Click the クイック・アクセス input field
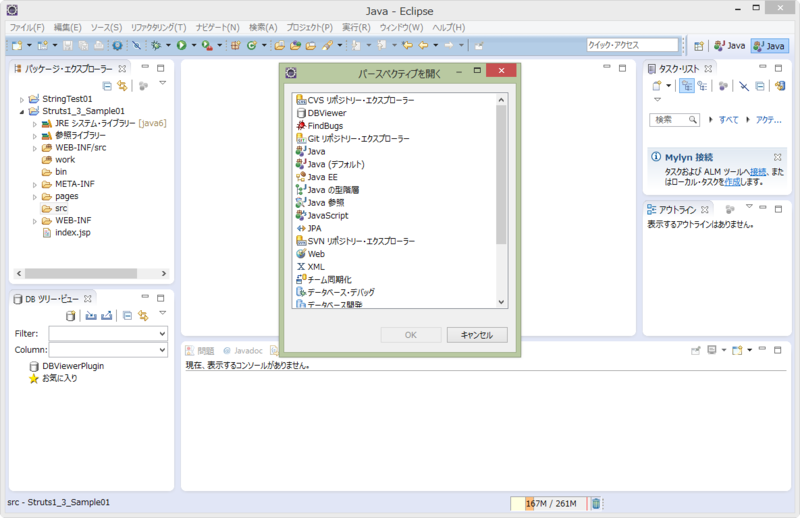Image resolution: width=800 pixels, height=518 pixels. click(x=632, y=45)
